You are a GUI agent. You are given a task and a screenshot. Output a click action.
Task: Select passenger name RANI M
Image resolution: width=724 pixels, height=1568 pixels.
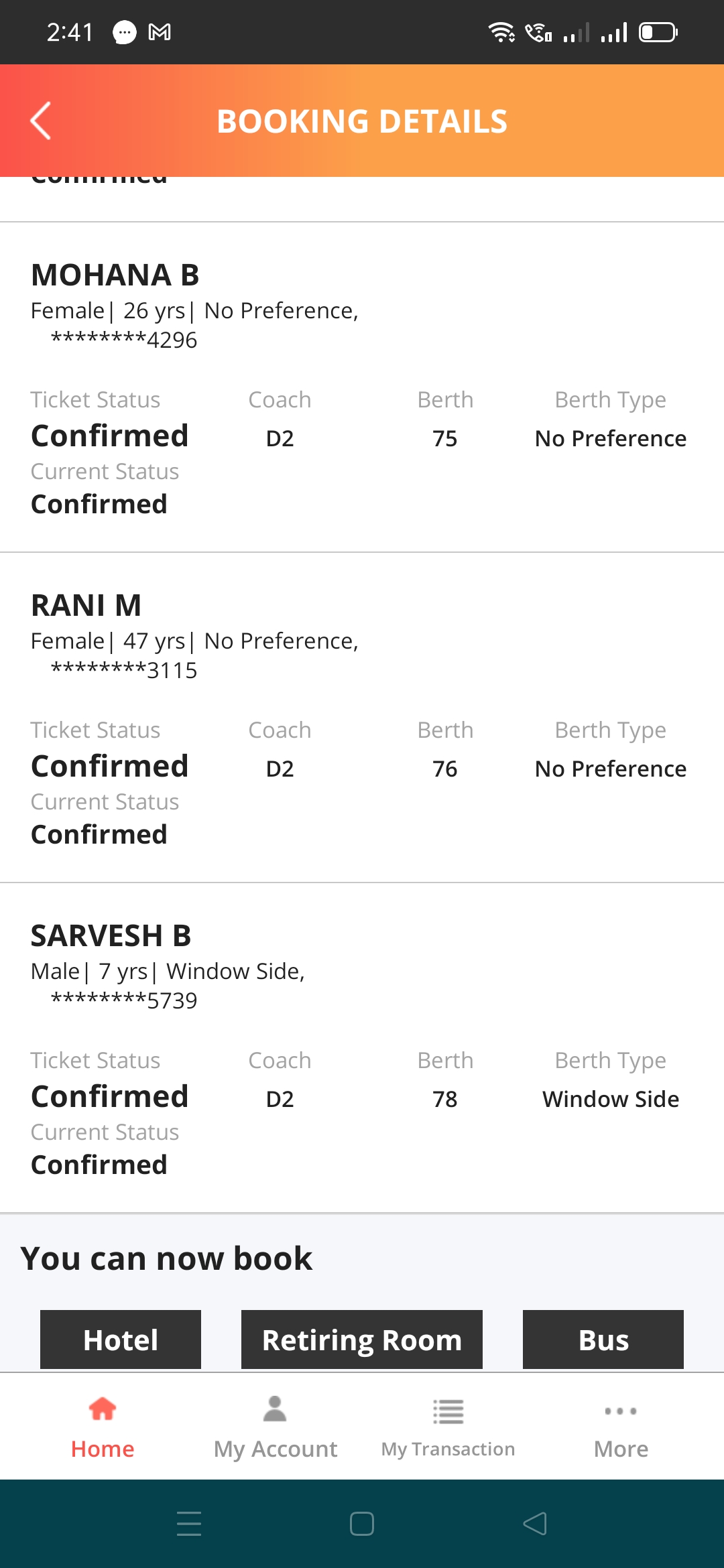[86, 605]
